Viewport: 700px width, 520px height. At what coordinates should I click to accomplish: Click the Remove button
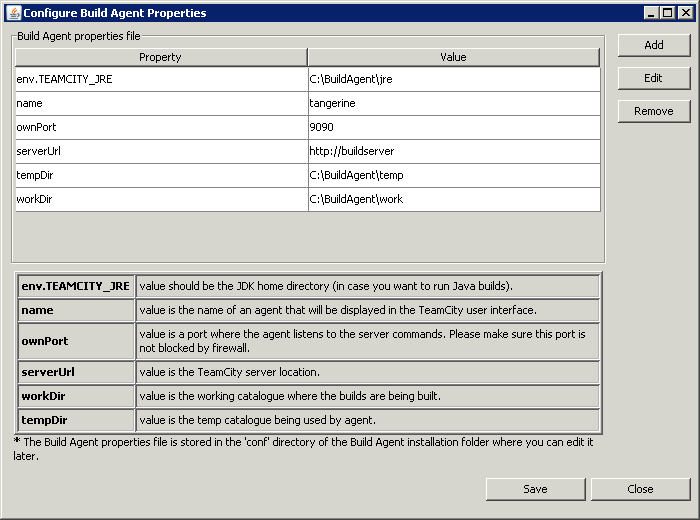(x=654, y=111)
